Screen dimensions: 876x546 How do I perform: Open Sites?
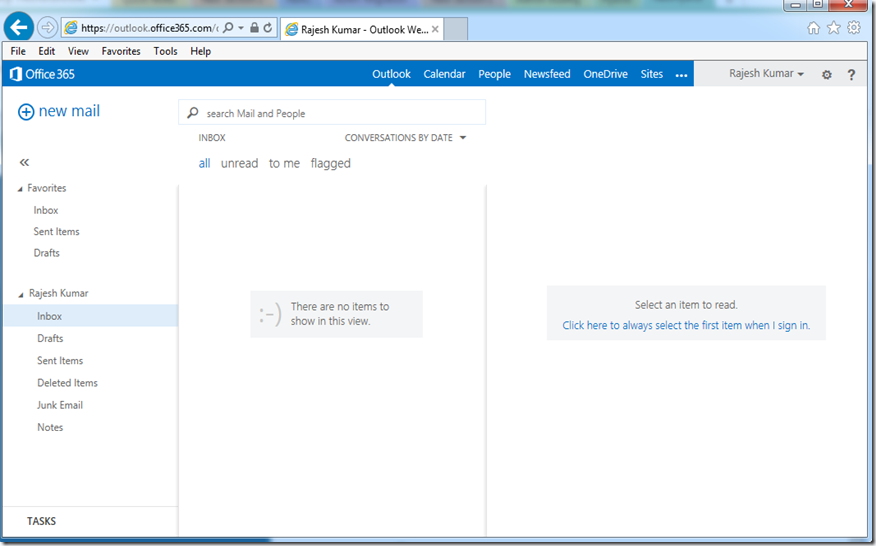[651, 74]
